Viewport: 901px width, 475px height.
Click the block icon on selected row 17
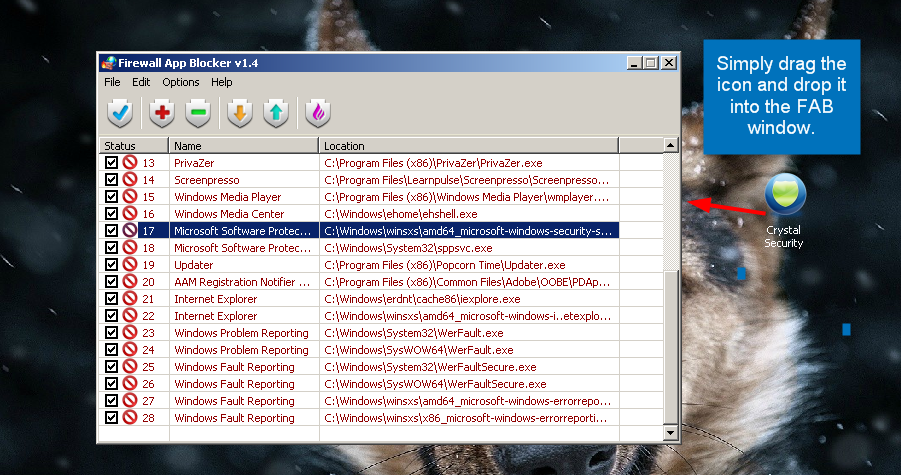130,231
